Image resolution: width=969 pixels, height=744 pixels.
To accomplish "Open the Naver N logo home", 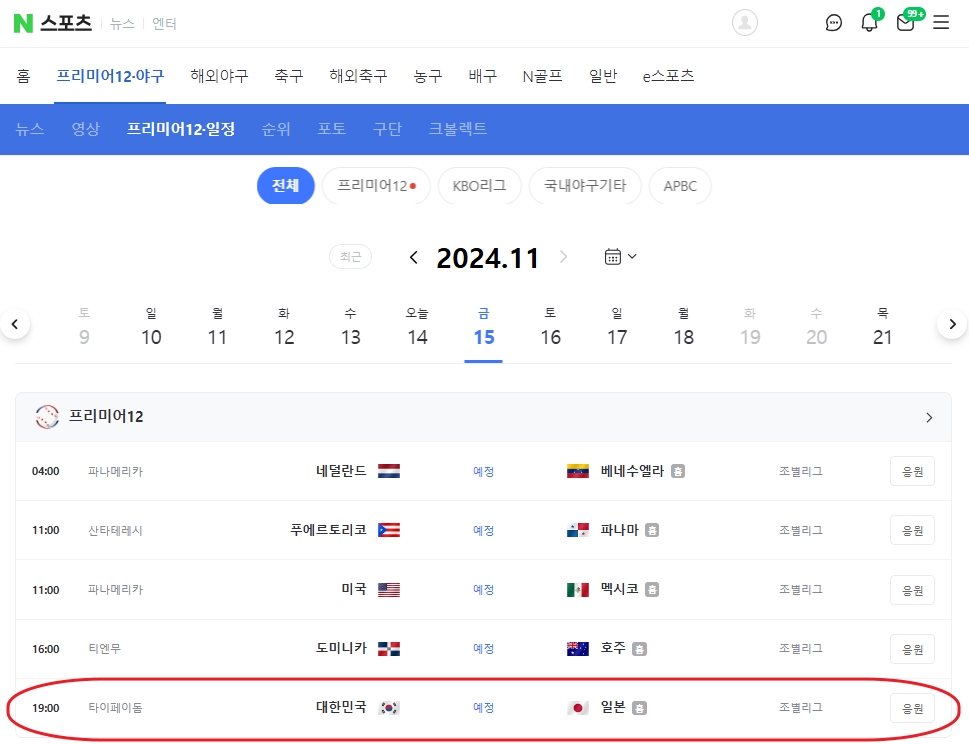I will pos(23,23).
